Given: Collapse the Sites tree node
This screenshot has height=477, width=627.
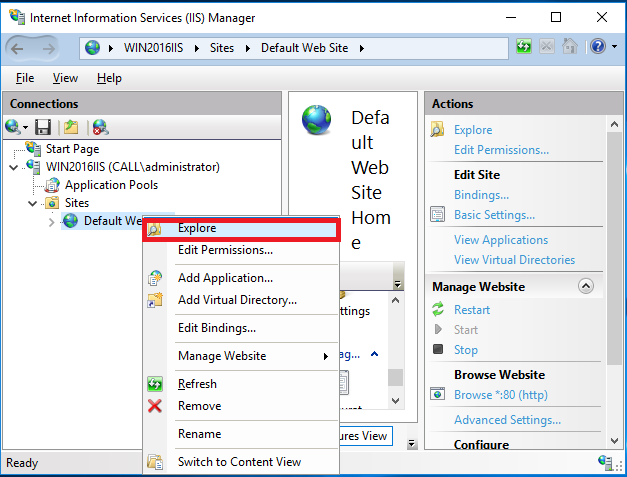Looking at the screenshot, I should click(33, 203).
